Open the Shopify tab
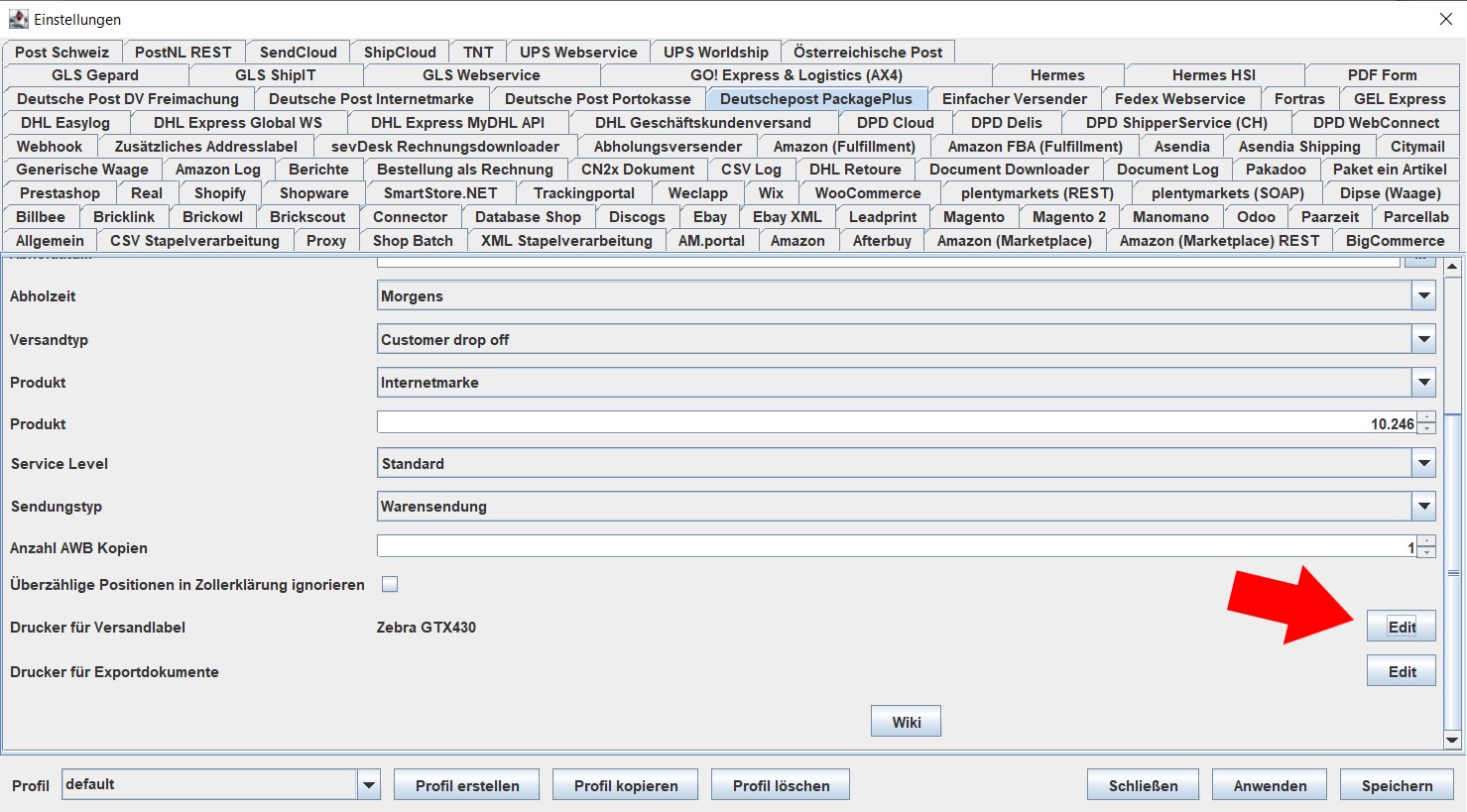Image resolution: width=1467 pixels, height=812 pixels. click(x=219, y=193)
